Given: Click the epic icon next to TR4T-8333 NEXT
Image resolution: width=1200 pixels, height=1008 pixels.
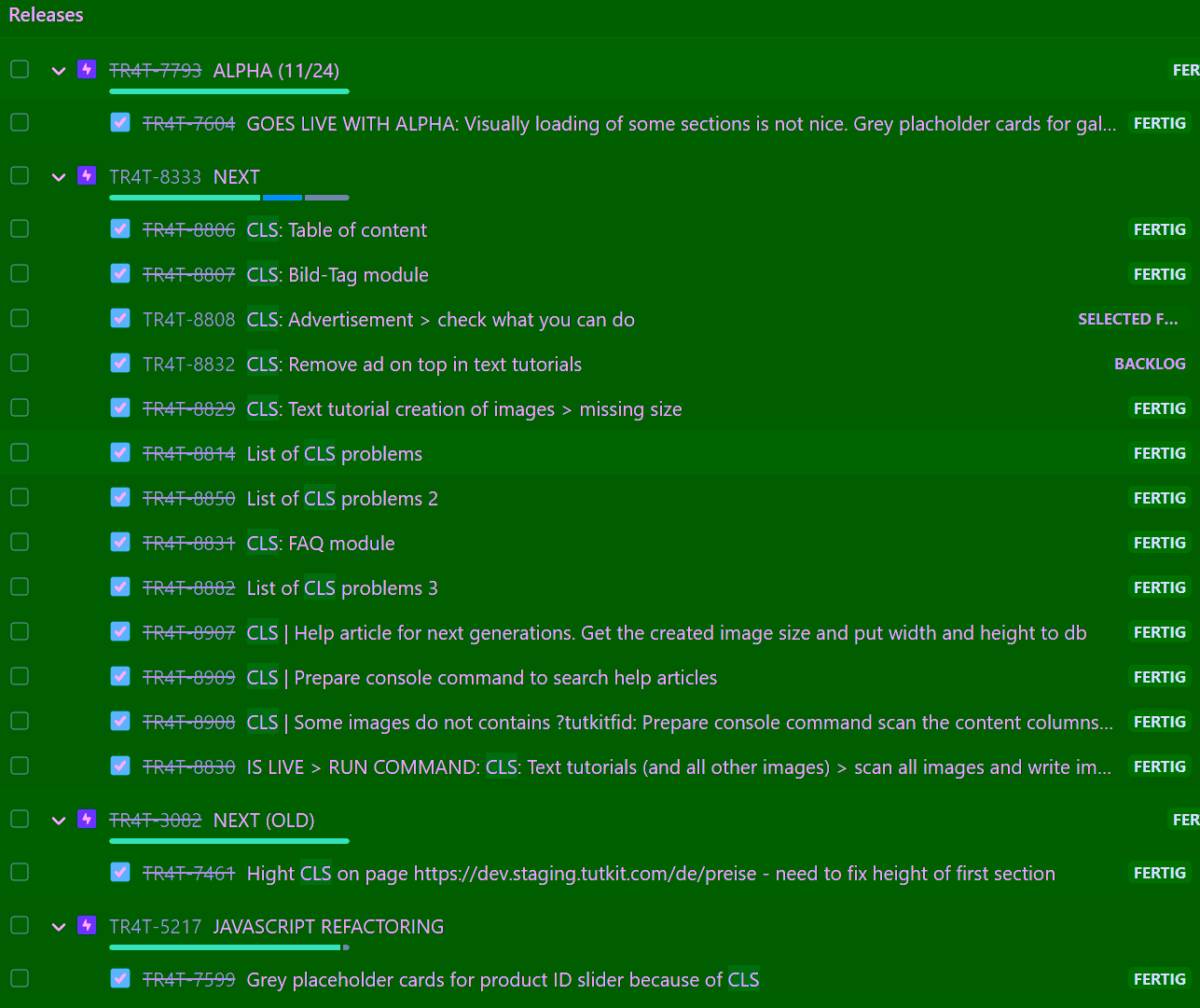Looking at the screenshot, I should point(87,175).
